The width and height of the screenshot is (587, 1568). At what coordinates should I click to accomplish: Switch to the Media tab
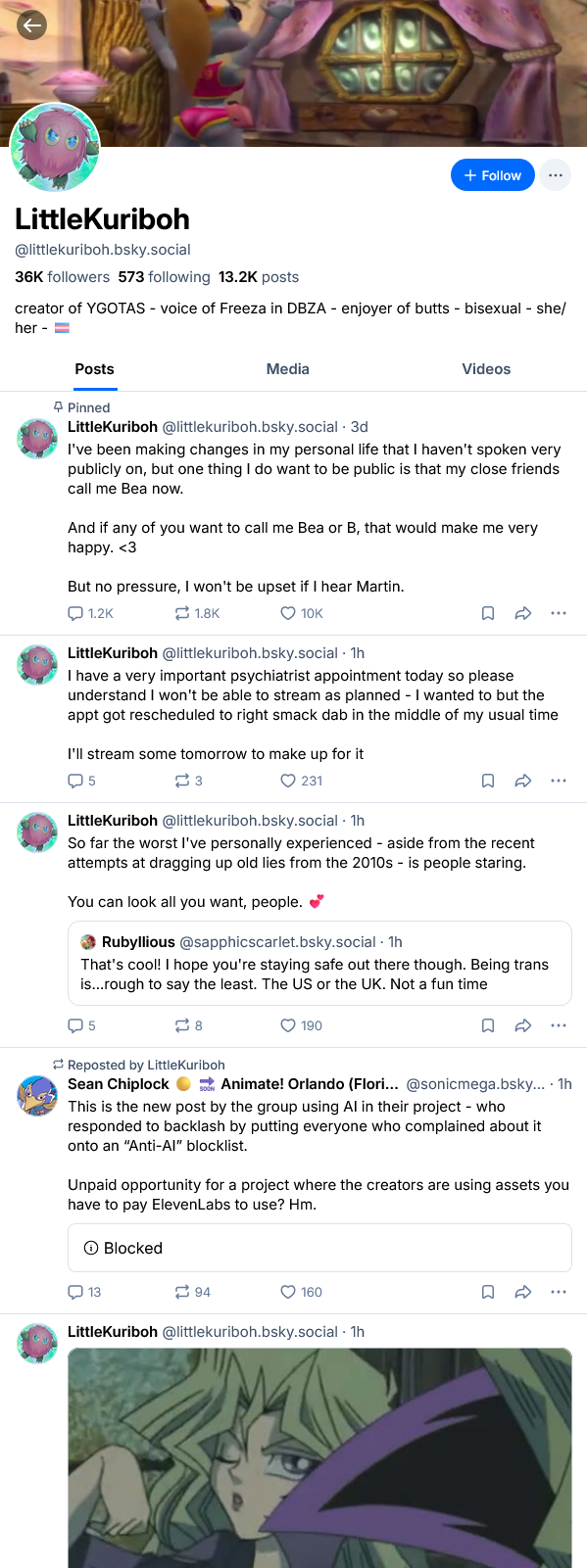(288, 369)
